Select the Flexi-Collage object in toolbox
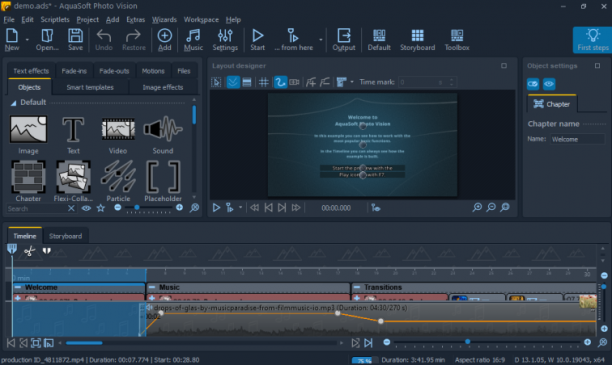This screenshot has width=612, height=365. [x=73, y=181]
